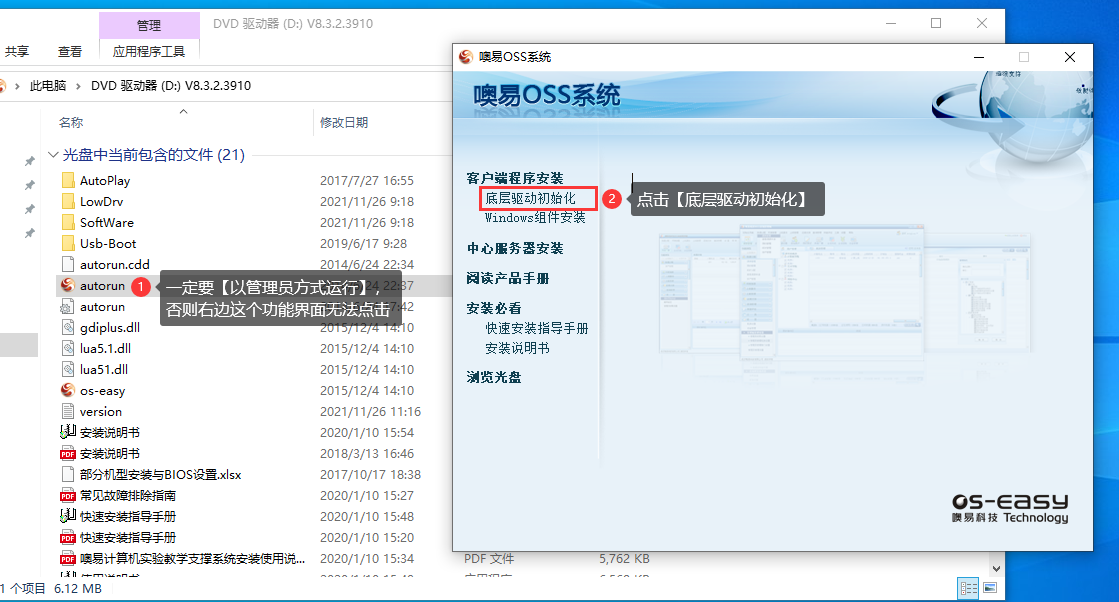The image size is (1119, 602).
Task: Click chevron before DVD 驱动器 breadcrumb
Action: [80, 86]
